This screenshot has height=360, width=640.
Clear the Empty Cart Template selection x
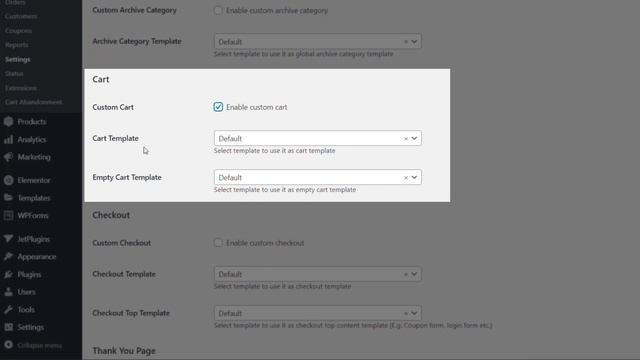point(406,178)
